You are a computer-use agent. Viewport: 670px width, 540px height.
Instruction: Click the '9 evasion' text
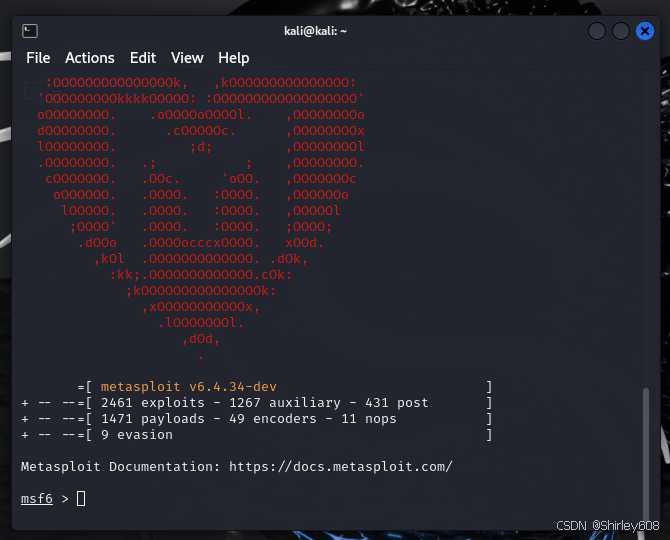[137, 435]
